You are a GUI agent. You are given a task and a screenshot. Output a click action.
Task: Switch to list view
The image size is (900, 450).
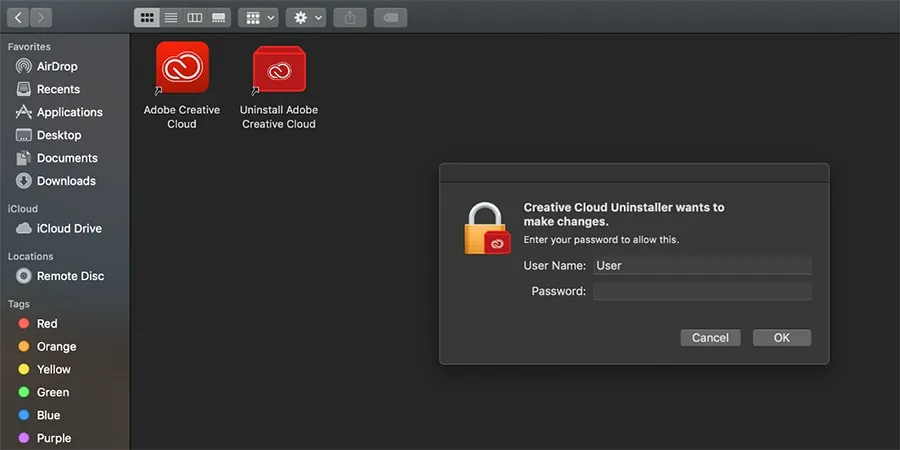pyautogui.click(x=170, y=18)
